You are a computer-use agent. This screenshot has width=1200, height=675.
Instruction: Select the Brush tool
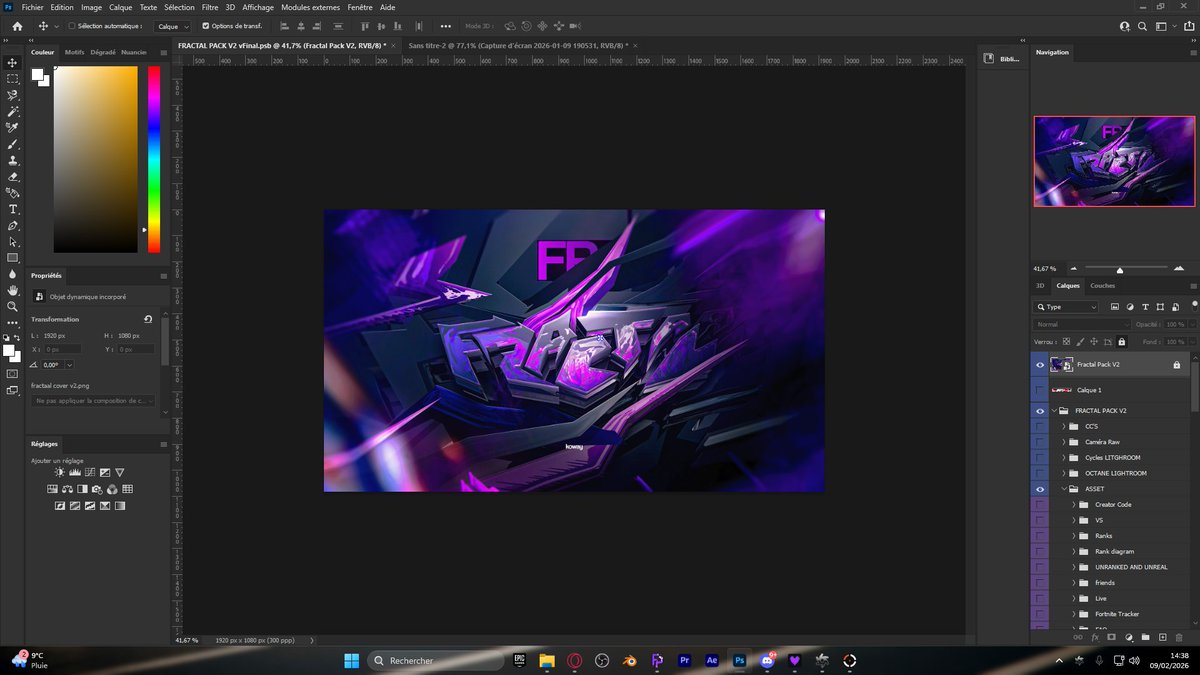pos(13,144)
